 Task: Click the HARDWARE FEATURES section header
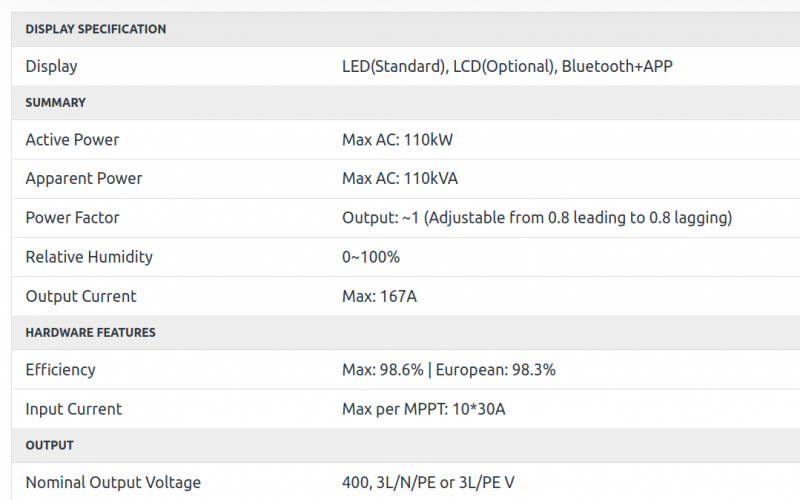click(x=90, y=333)
